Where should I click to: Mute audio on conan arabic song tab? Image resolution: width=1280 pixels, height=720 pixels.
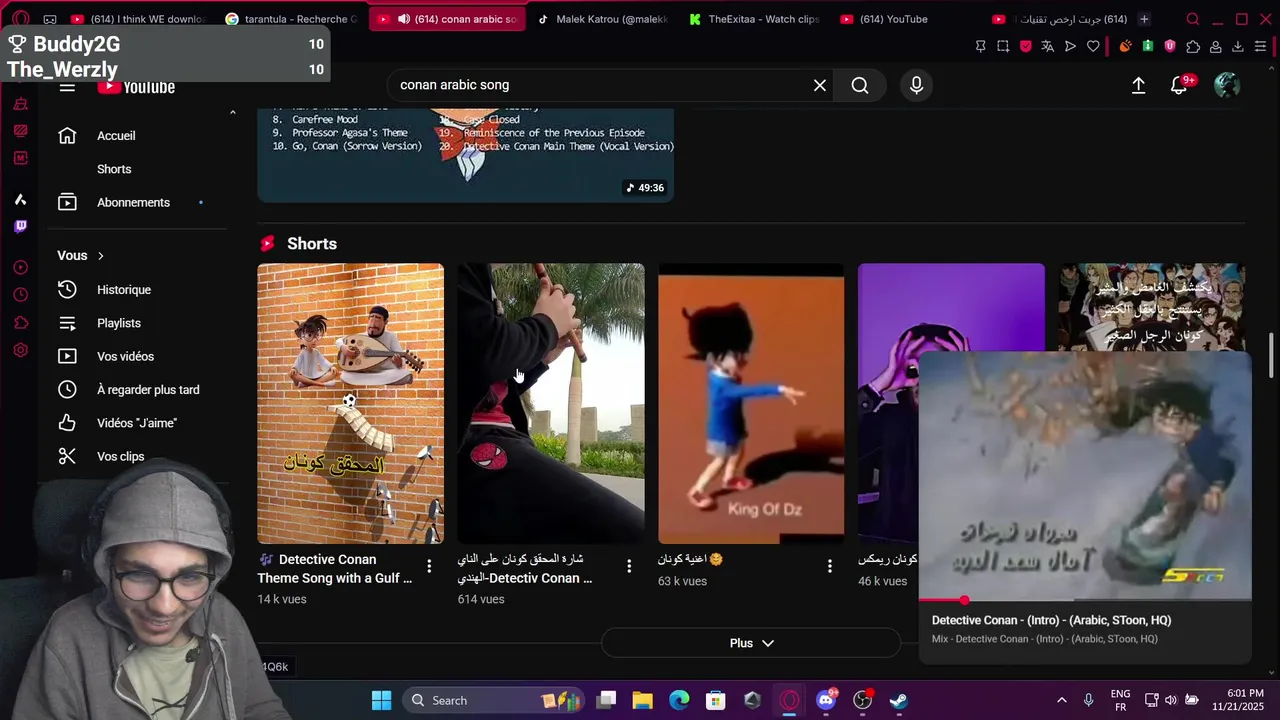click(x=404, y=19)
